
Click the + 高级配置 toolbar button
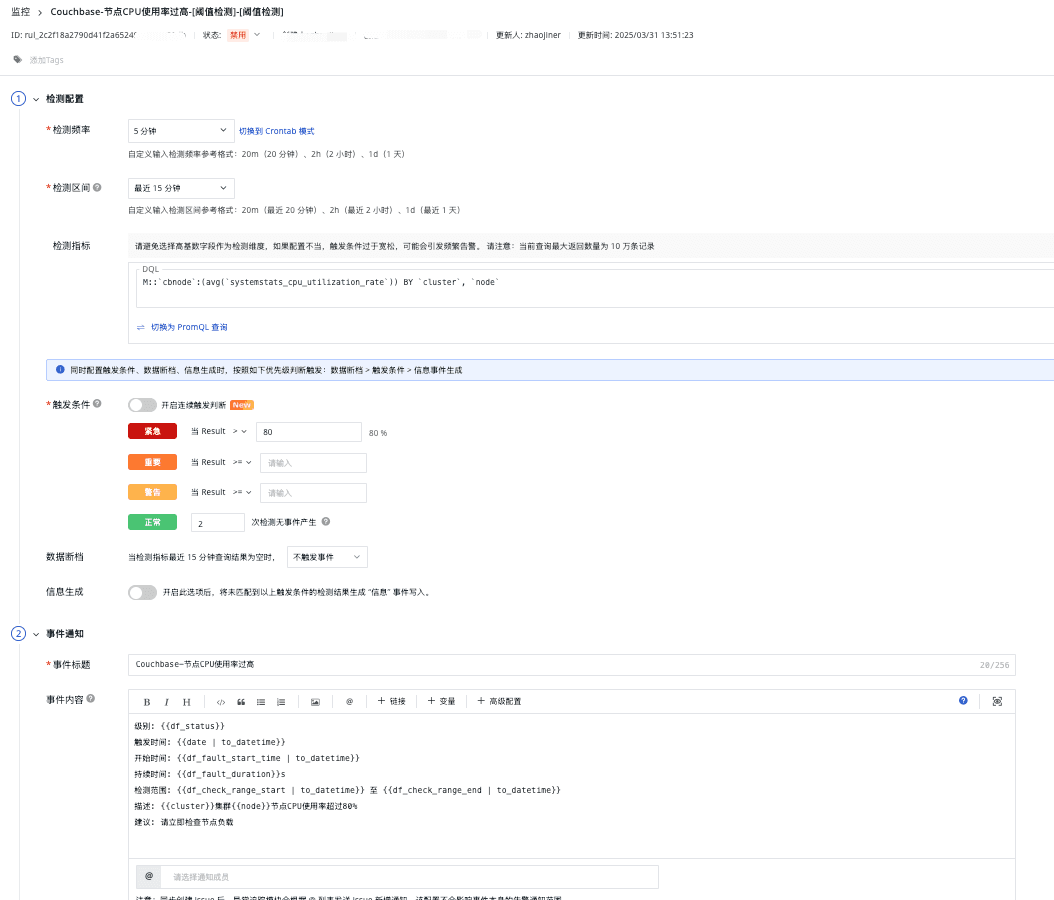pos(499,701)
